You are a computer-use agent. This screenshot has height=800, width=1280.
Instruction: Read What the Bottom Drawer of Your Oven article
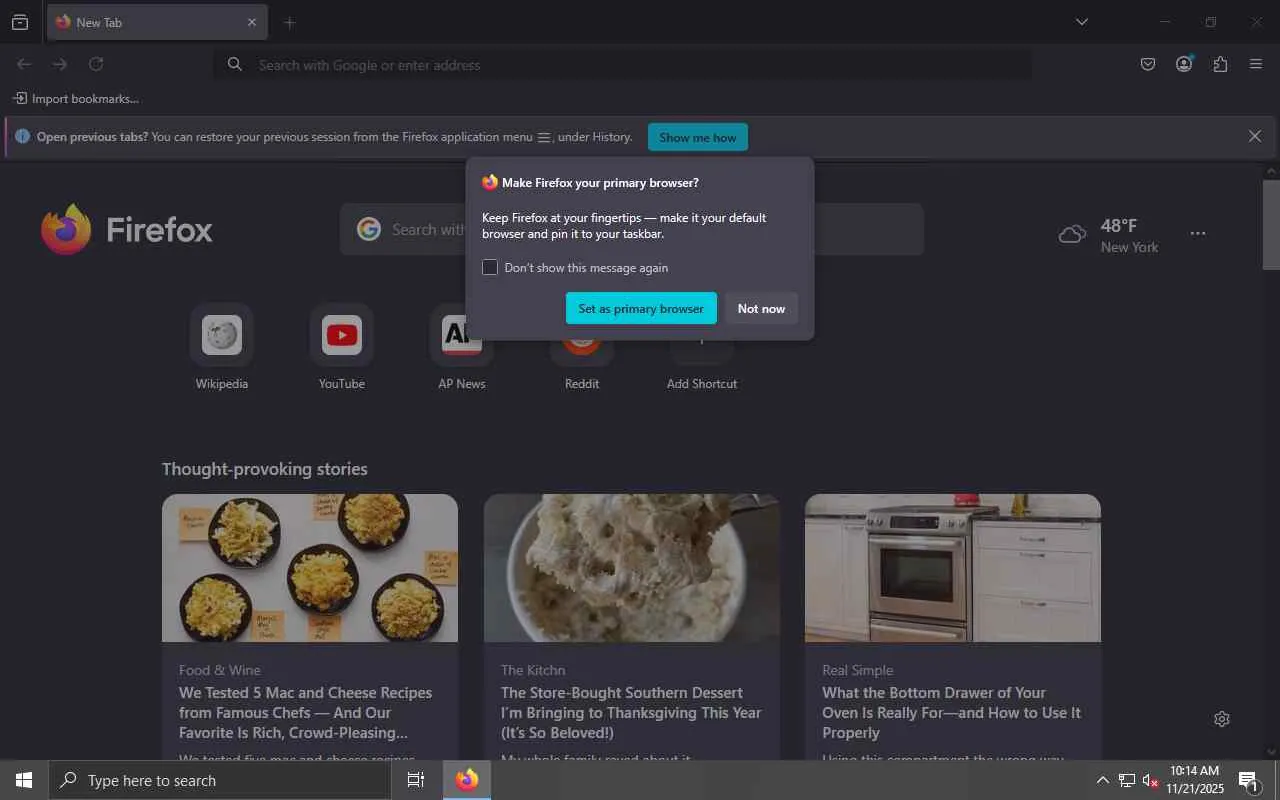952,712
